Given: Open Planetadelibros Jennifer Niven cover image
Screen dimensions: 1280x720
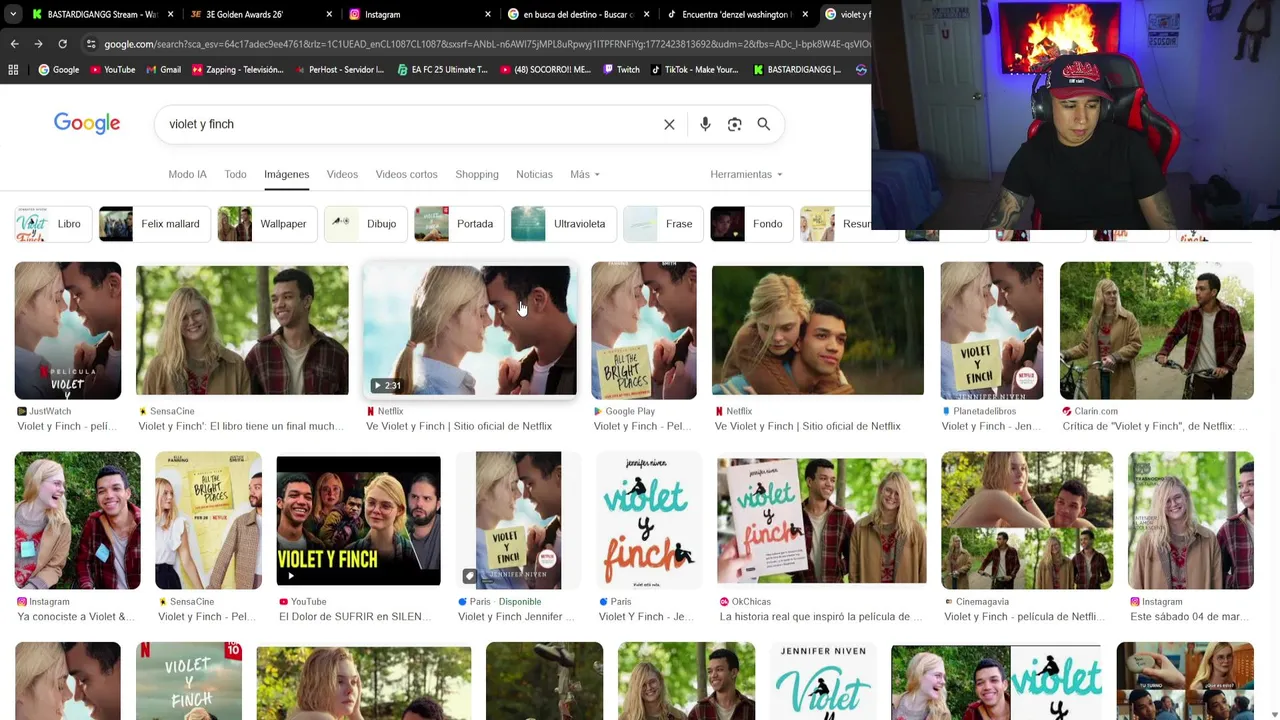Looking at the screenshot, I should pyautogui.click(x=992, y=331).
